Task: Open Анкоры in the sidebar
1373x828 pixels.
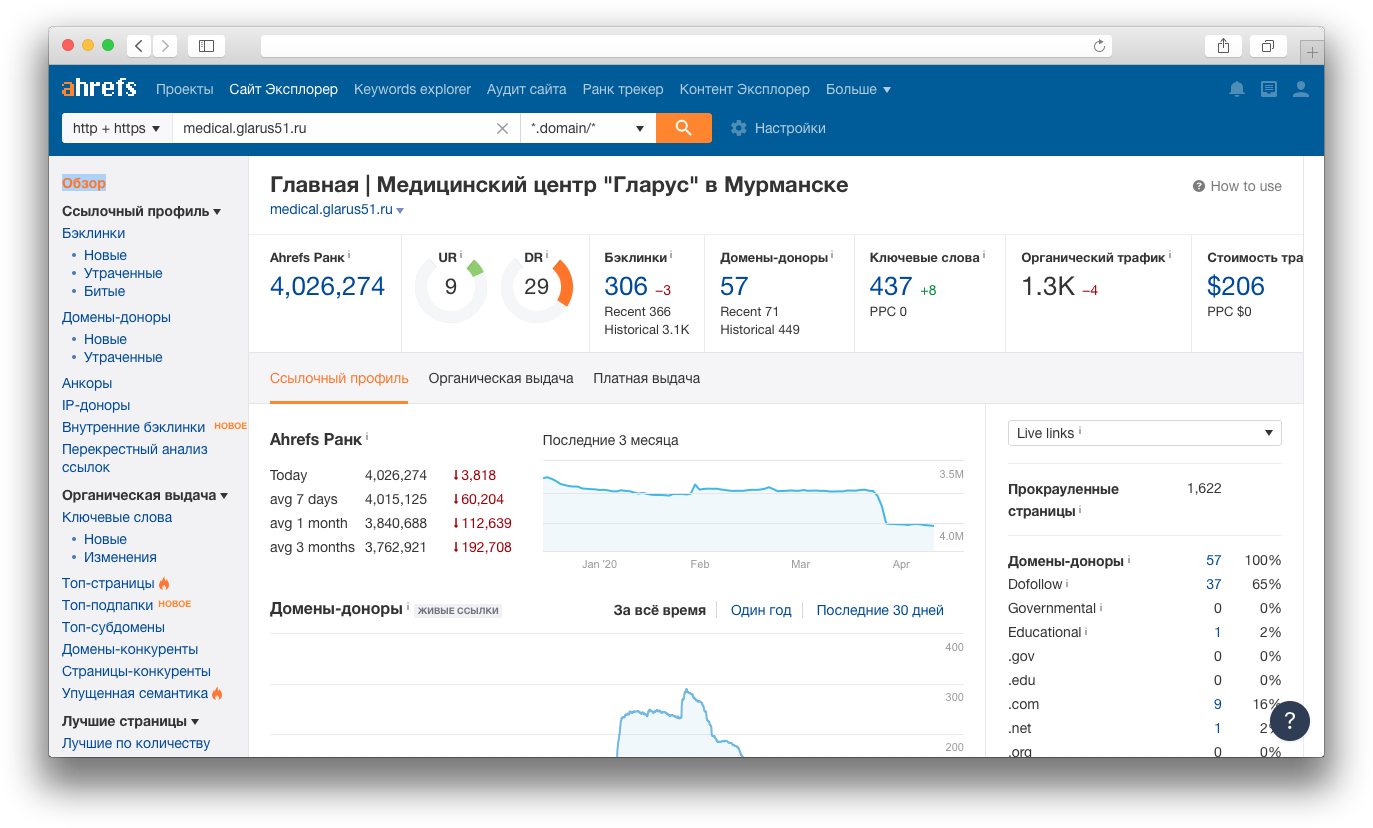Action: [87, 383]
